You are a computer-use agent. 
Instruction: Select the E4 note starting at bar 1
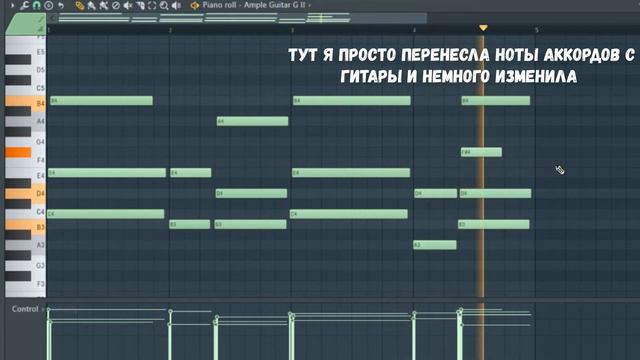pyautogui.click(x=107, y=173)
